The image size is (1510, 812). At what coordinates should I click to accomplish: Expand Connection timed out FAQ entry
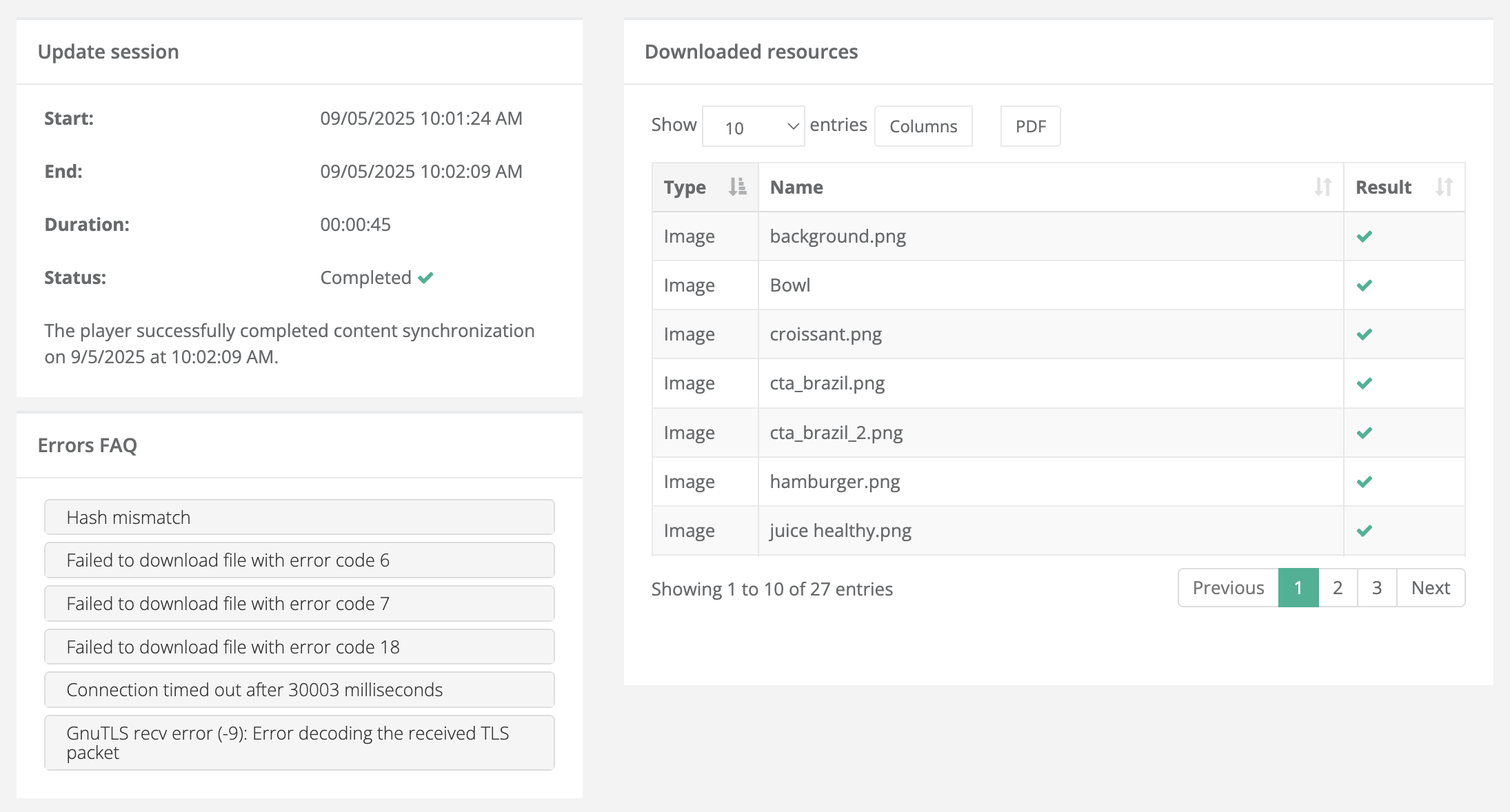(x=299, y=690)
